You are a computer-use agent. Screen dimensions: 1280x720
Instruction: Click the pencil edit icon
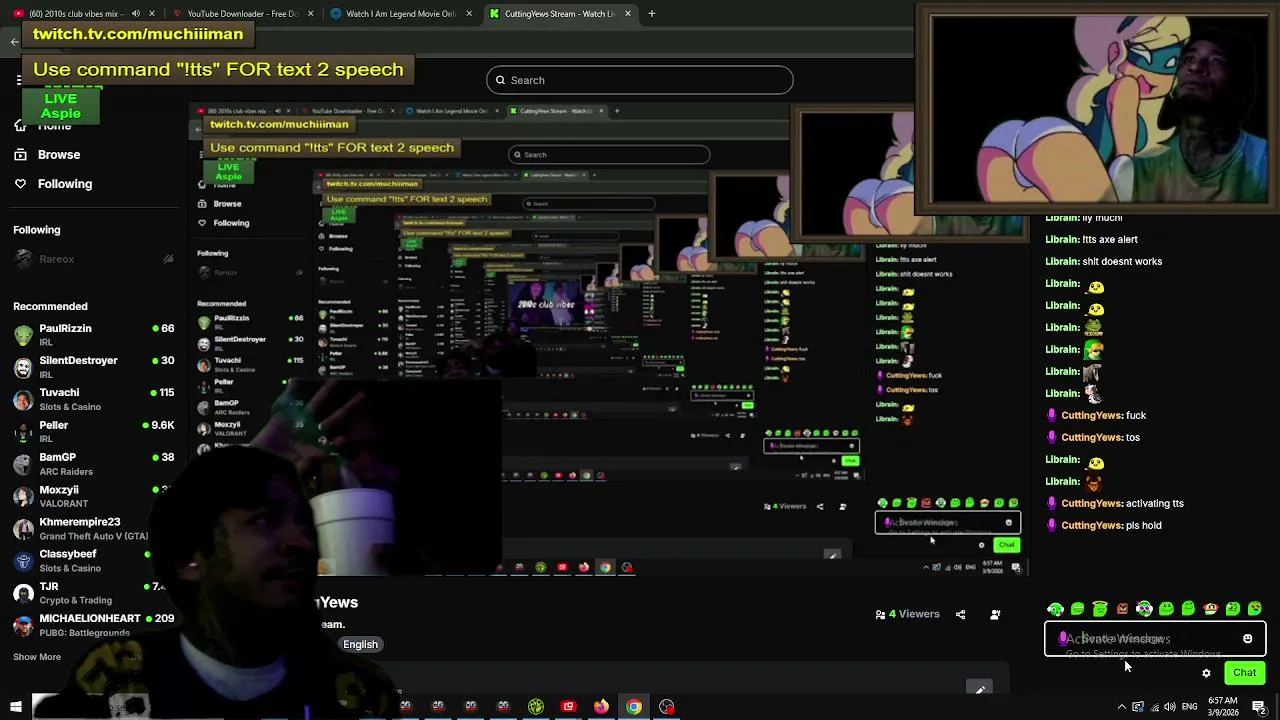pyautogui.click(x=980, y=688)
